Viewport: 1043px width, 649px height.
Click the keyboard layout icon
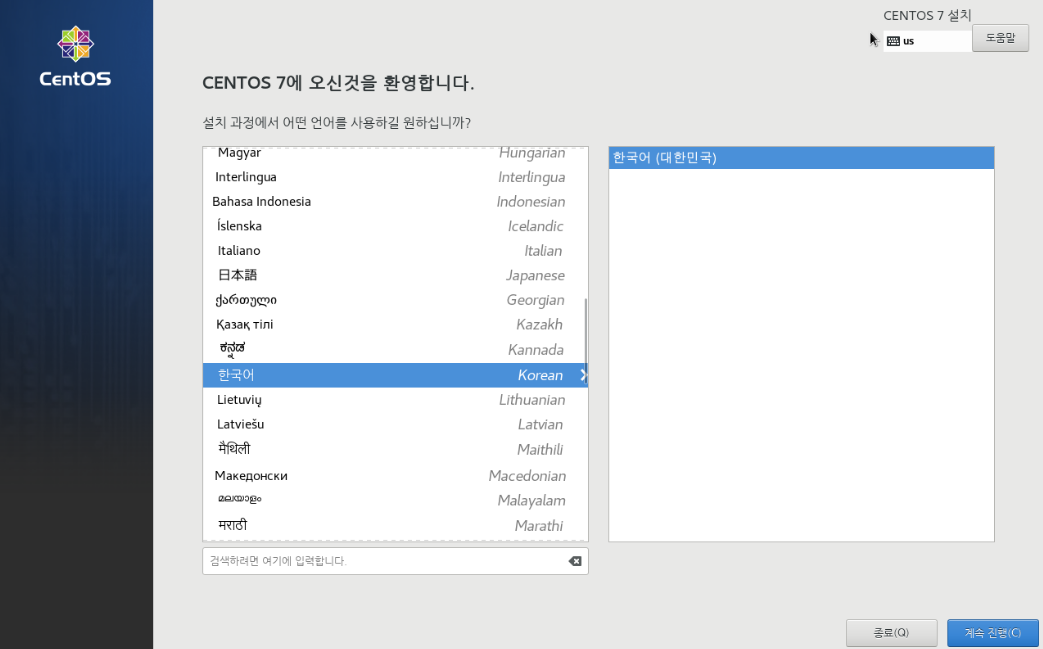pyautogui.click(x=893, y=41)
